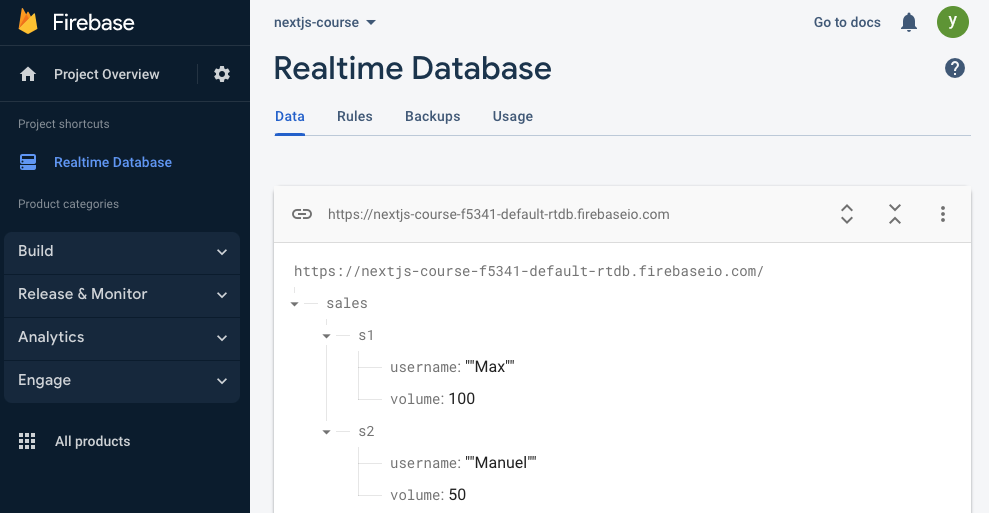The height and width of the screenshot is (513, 989).
Task: Expand the Build category
Action: [122, 251]
